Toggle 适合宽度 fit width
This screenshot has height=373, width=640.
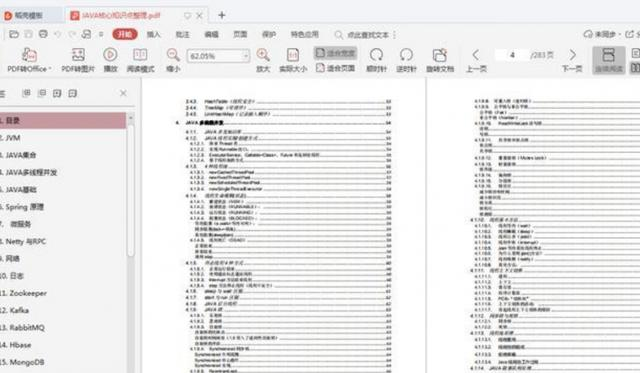click(336, 53)
